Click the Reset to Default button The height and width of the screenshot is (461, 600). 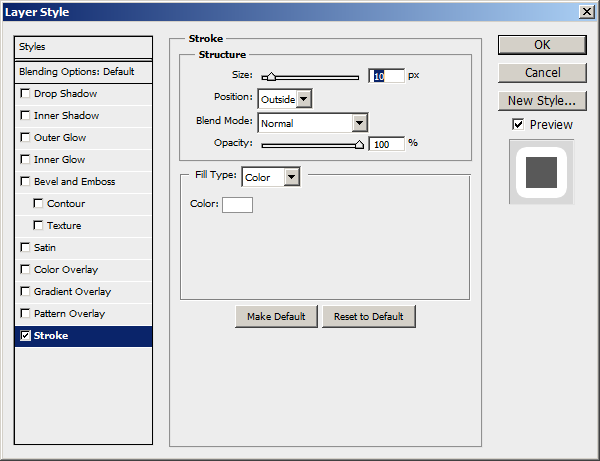click(x=369, y=316)
